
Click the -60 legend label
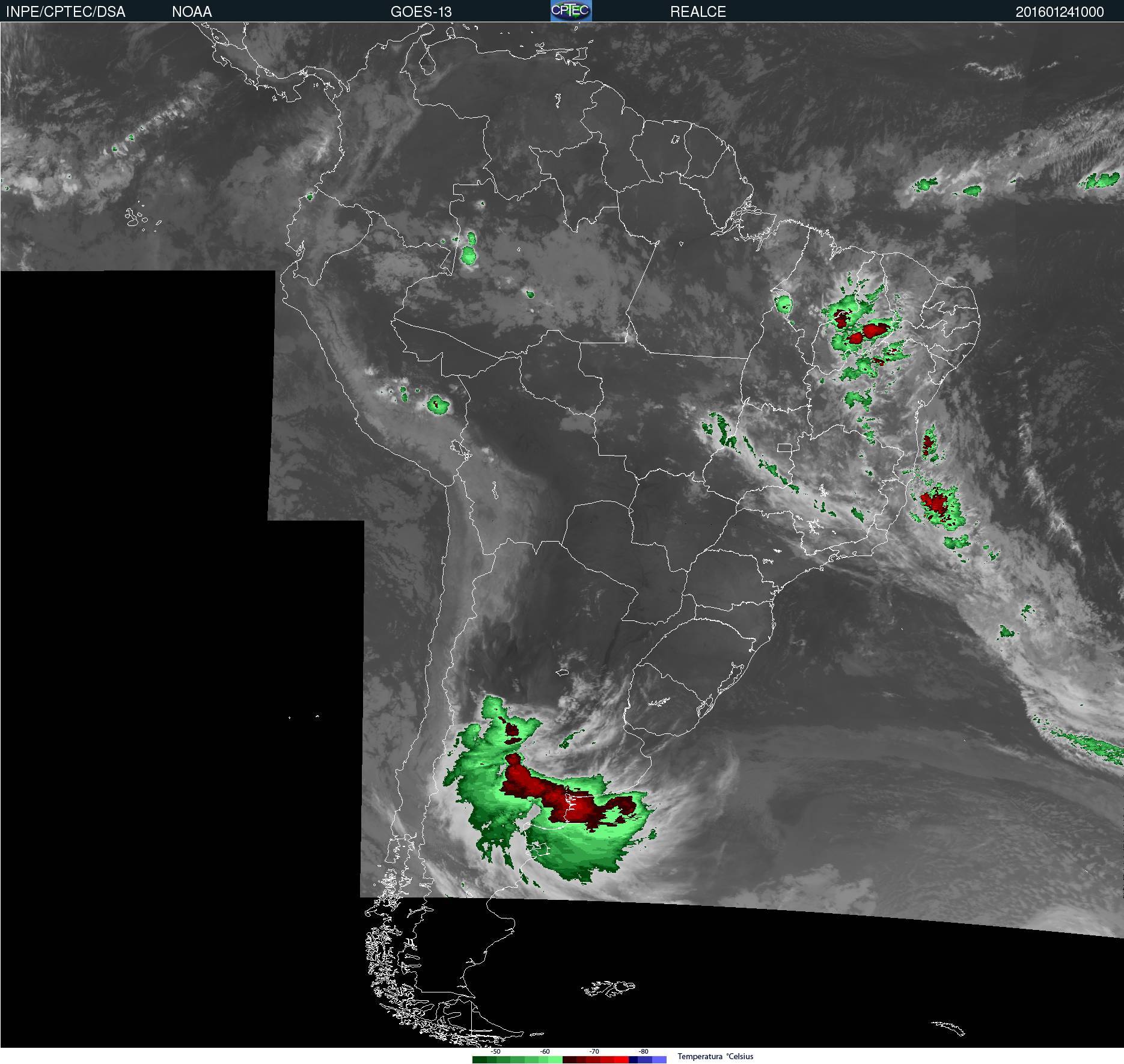pyautogui.click(x=545, y=1052)
